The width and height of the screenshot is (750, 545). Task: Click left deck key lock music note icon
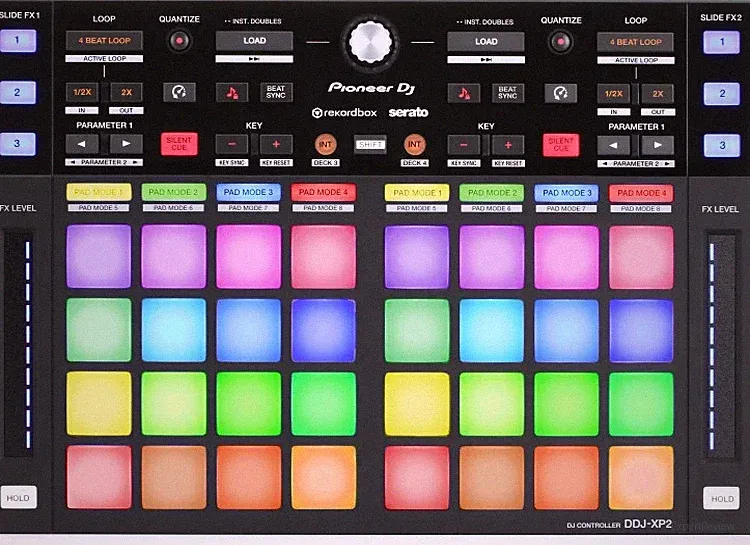(x=232, y=92)
